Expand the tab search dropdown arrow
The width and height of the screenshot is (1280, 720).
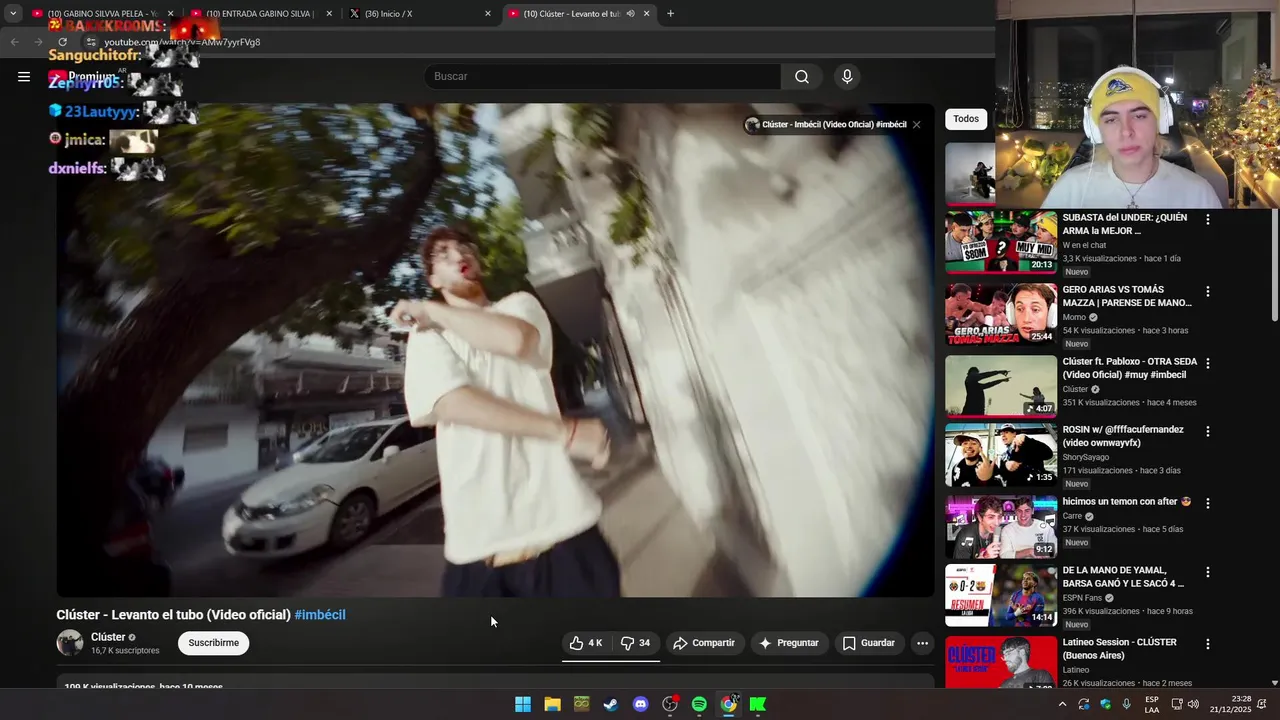pyautogui.click(x=13, y=14)
